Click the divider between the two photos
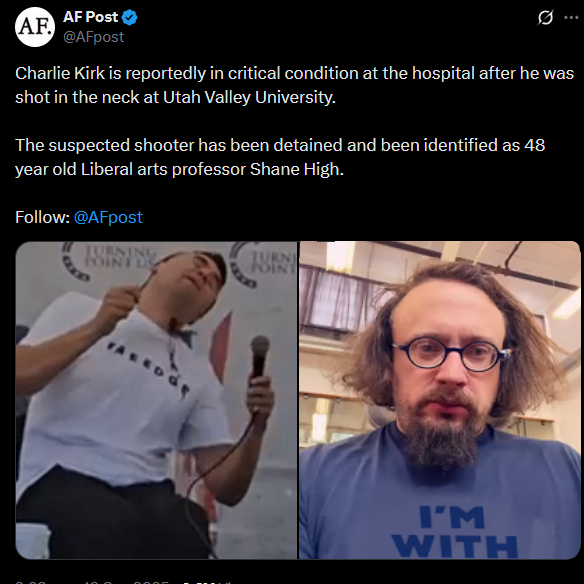The width and height of the screenshot is (584, 584). coord(298,400)
